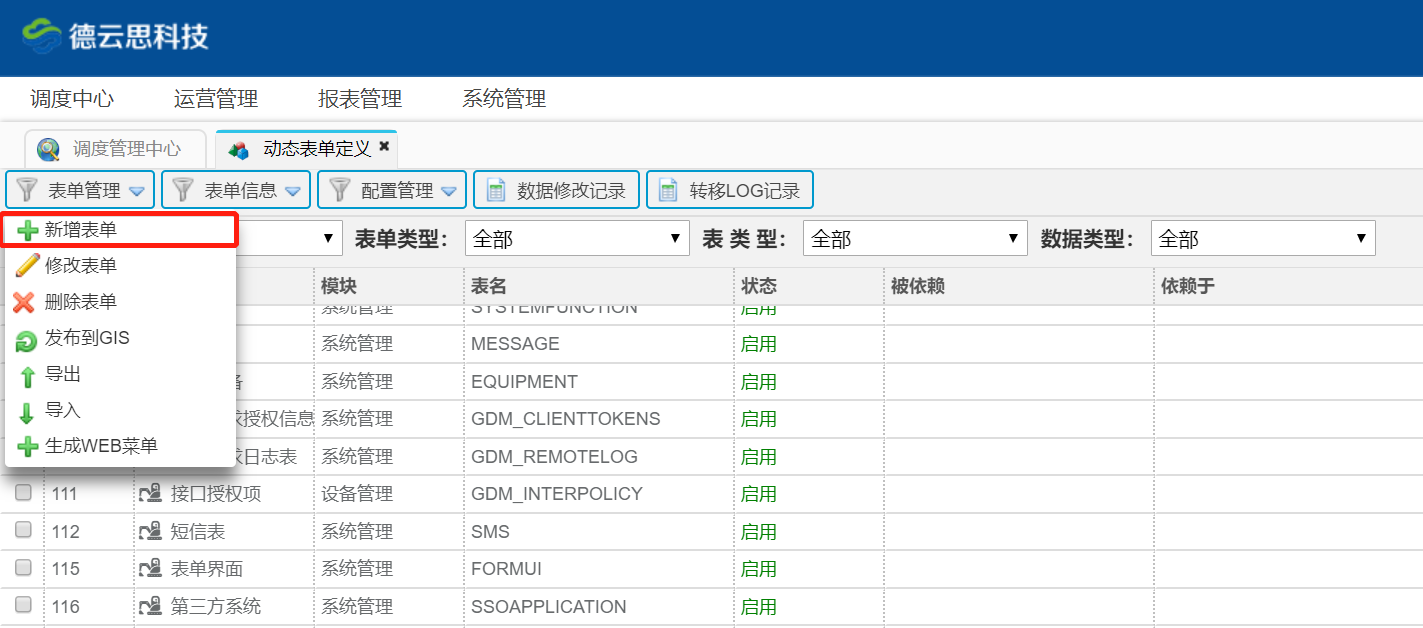Viewport: 1423px width, 628px height.
Task: Select the checkbox for row 116 第三方系统
Action: tap(23, 605)
